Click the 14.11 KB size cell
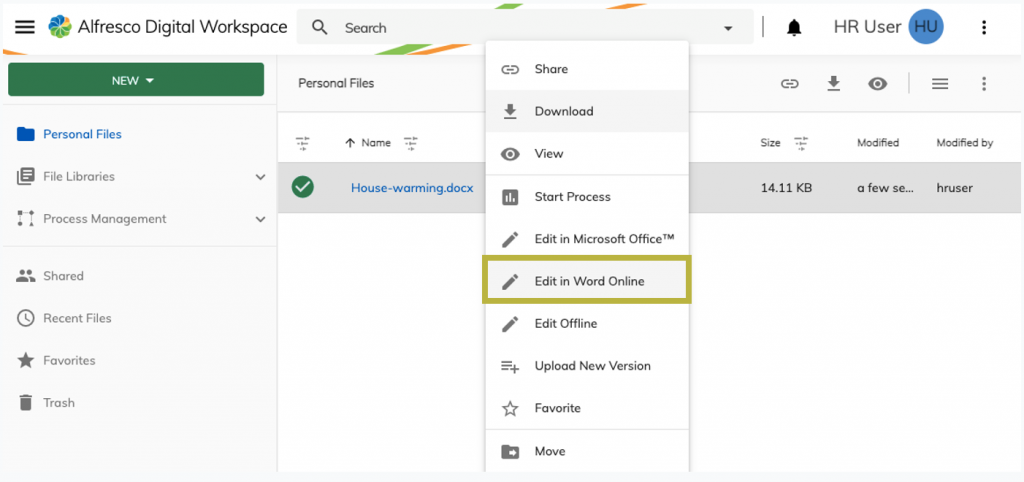Image resolution: width=1024 pixels, height=482 pixels. click(x=786, y=188)
